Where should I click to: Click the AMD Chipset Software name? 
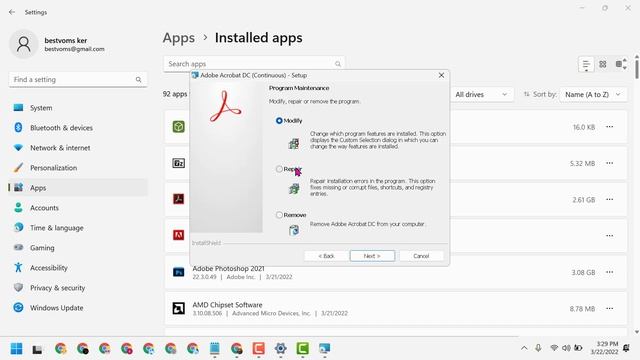click(227, 305)
